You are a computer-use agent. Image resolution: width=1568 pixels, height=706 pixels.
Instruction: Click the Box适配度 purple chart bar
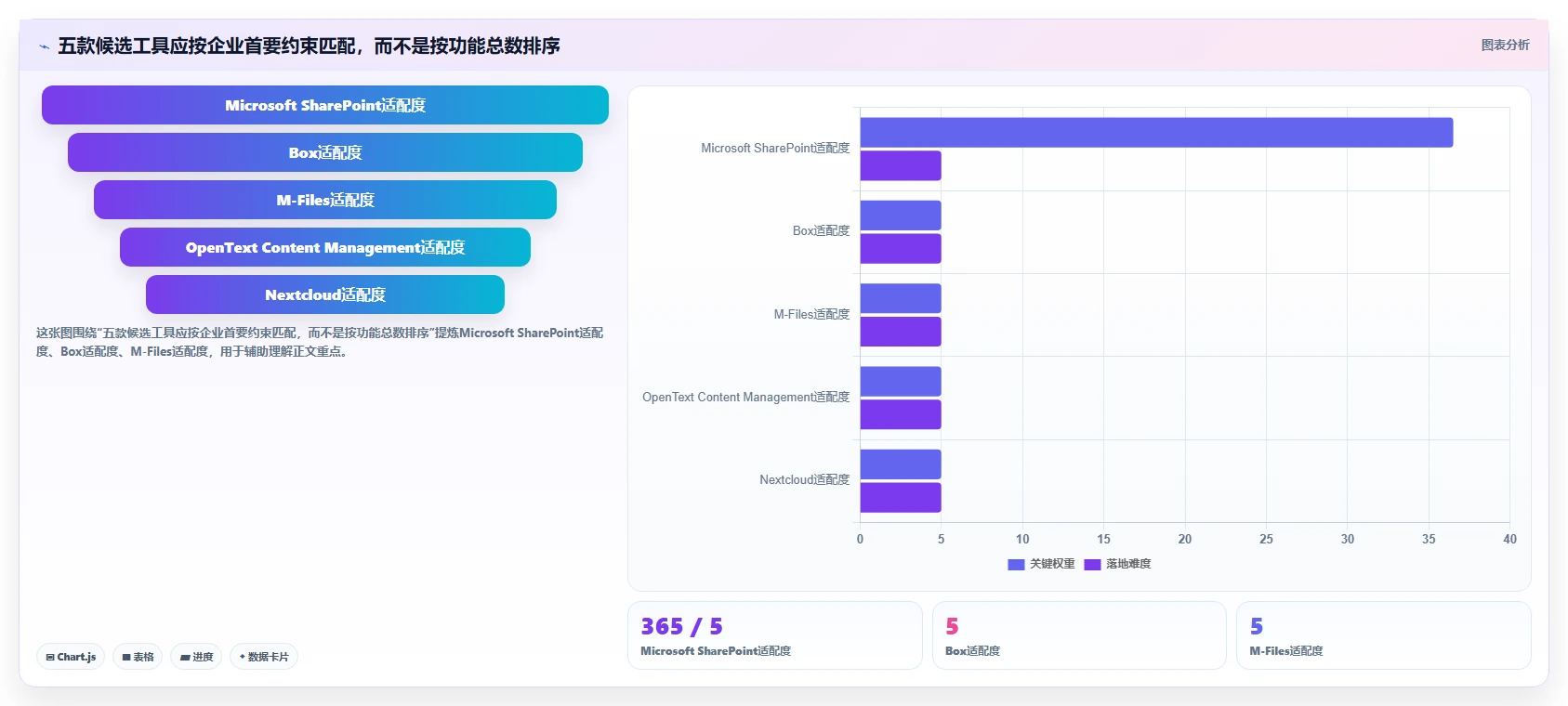[x=901, y=248]
